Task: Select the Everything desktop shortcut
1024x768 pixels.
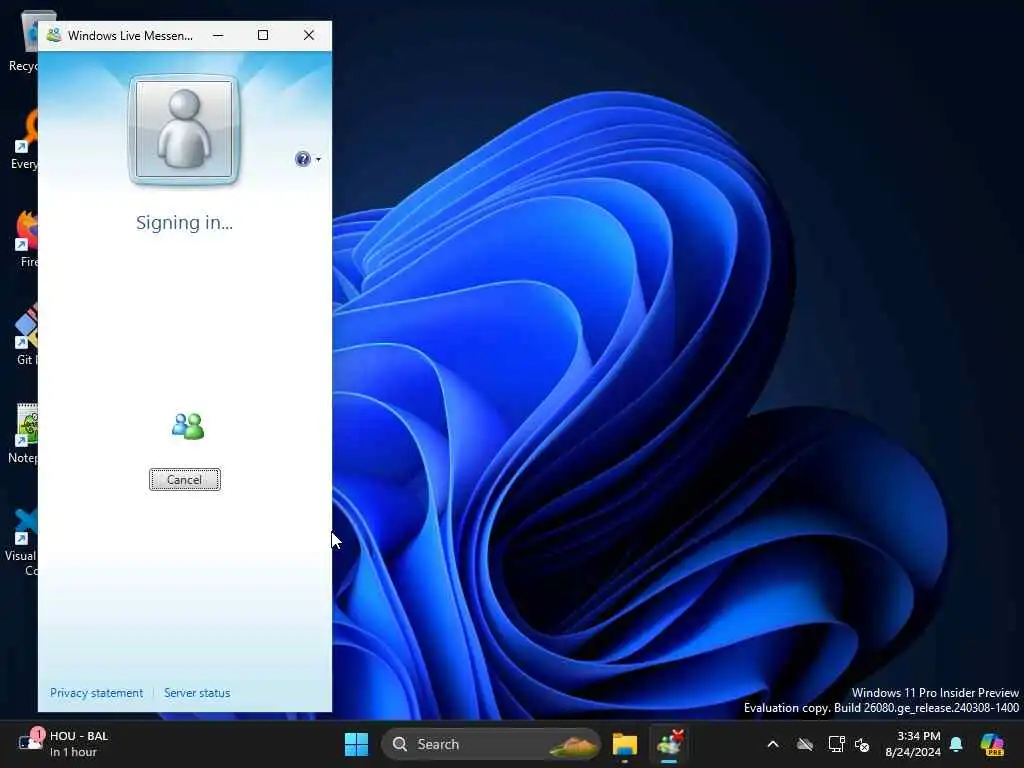Action: pos(24,140)
